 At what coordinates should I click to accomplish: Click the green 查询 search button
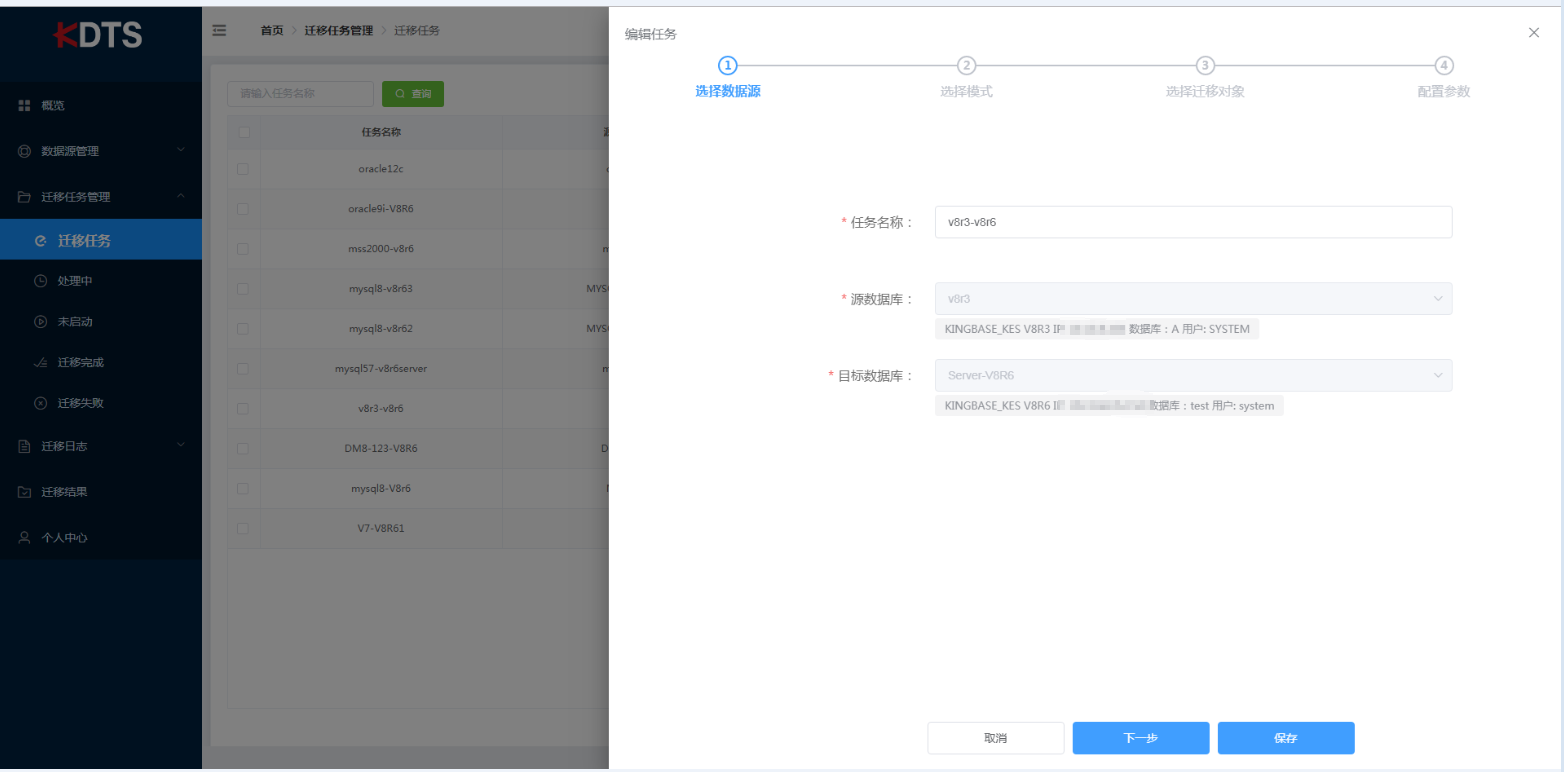[x=413, y=94]
